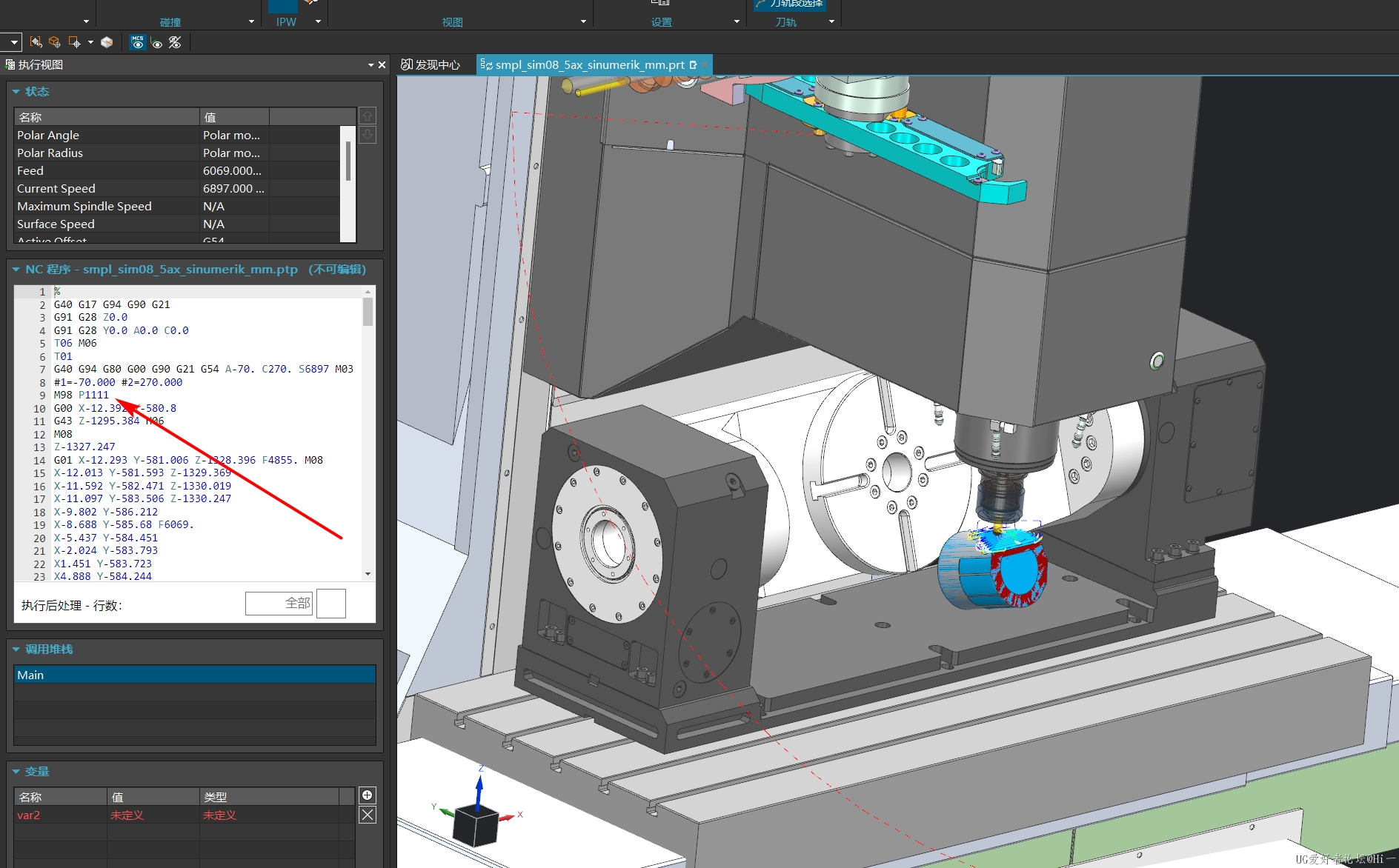Click the move up arrow beside 状态 table
The image size is (1399, 868).
click(x=368, y=116)
